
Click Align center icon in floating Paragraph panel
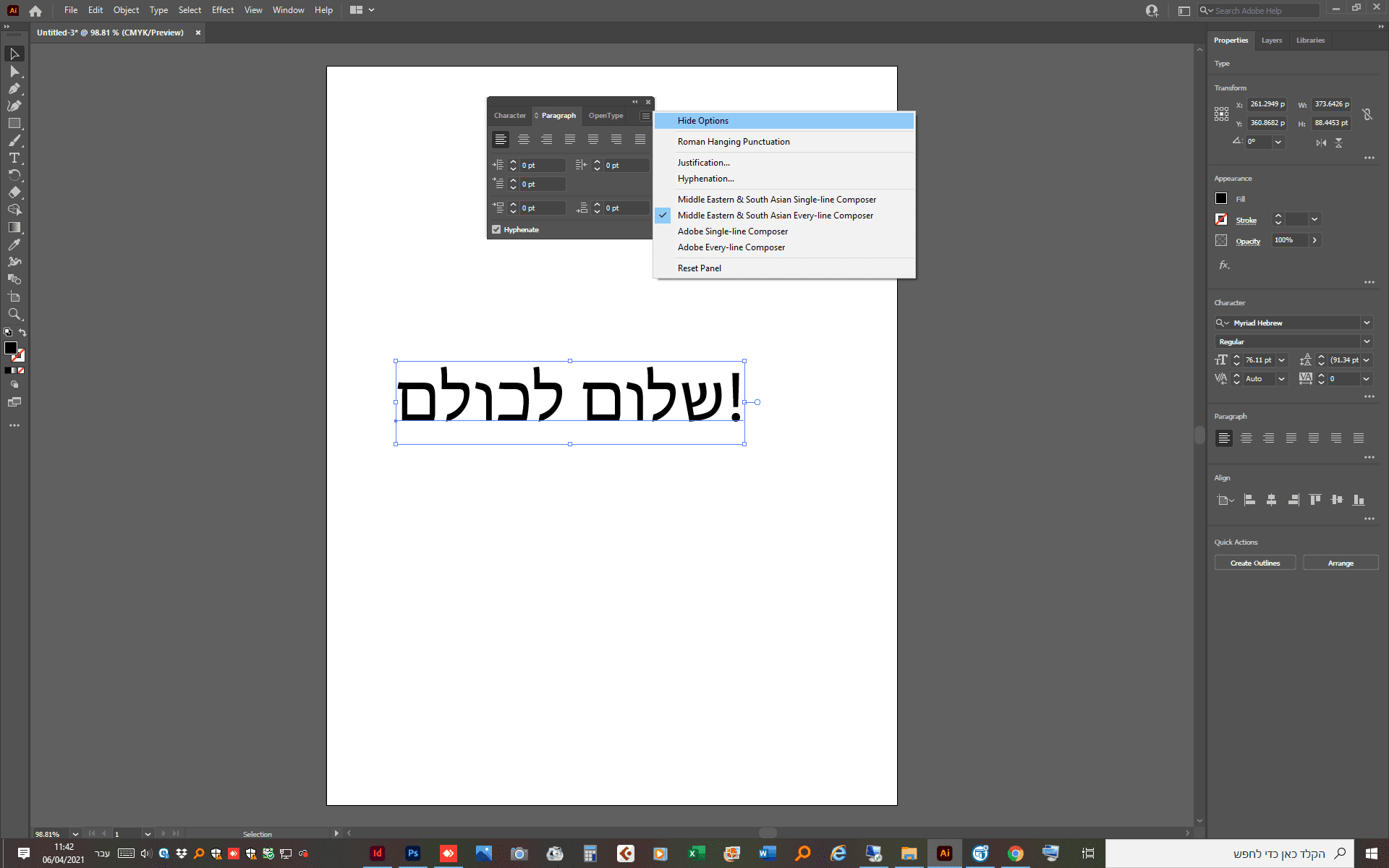click(523, 140)
